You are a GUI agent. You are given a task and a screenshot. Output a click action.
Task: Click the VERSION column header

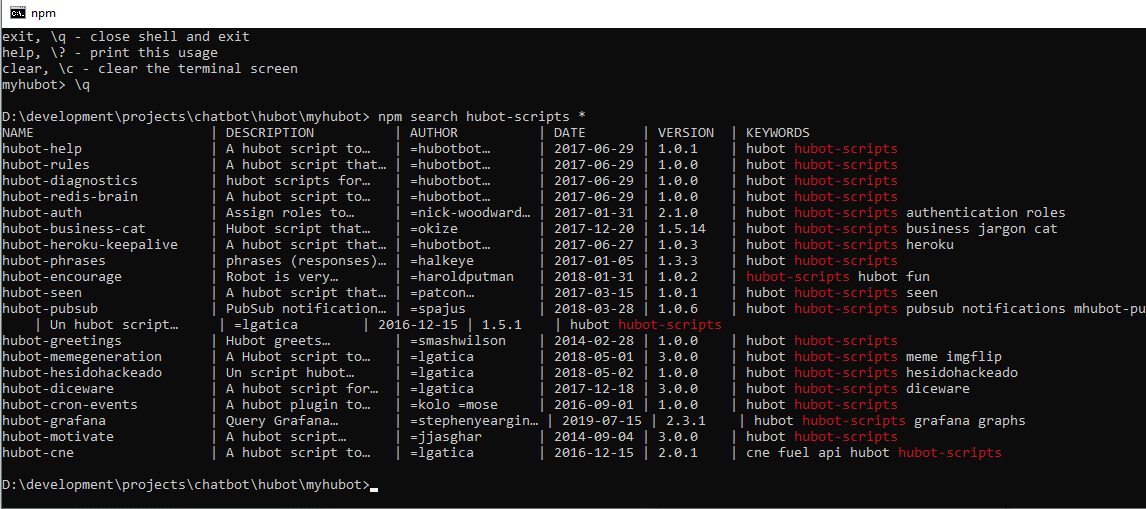point(686,133)
